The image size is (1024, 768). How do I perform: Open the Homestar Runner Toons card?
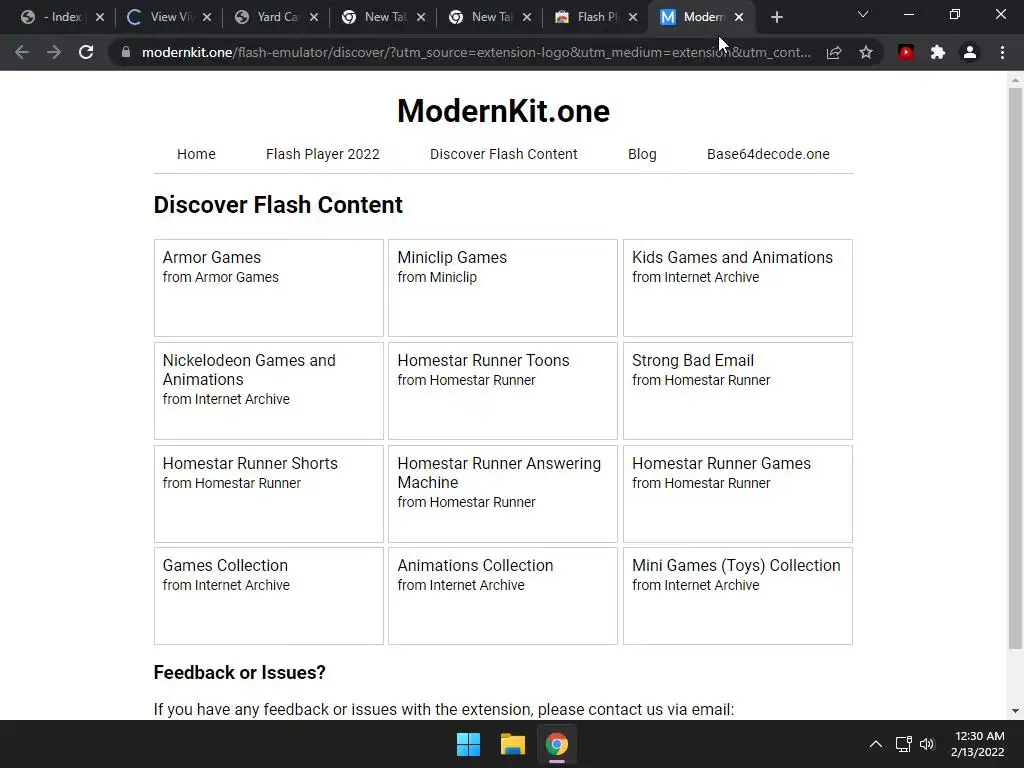pos(503,391)
